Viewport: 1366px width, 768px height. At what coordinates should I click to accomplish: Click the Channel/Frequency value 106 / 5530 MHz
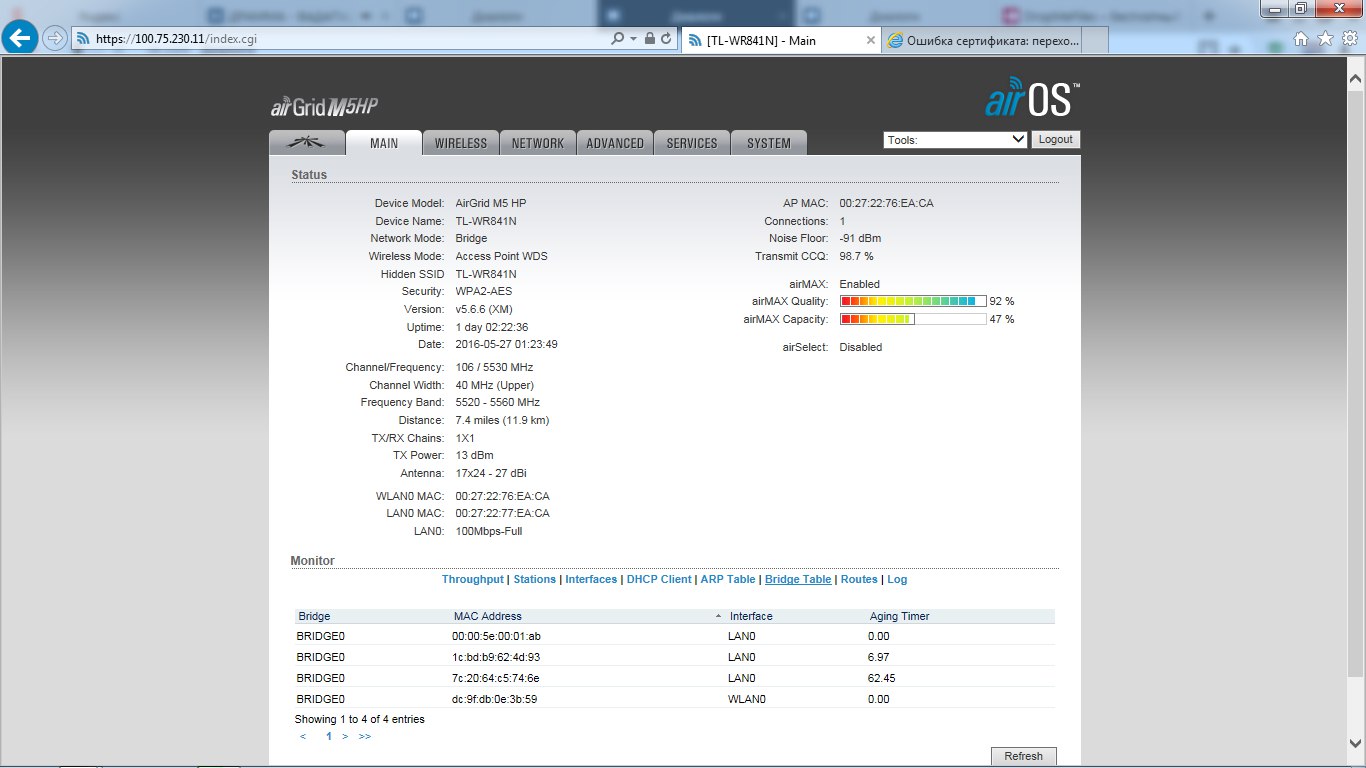[x=494, y=367]
